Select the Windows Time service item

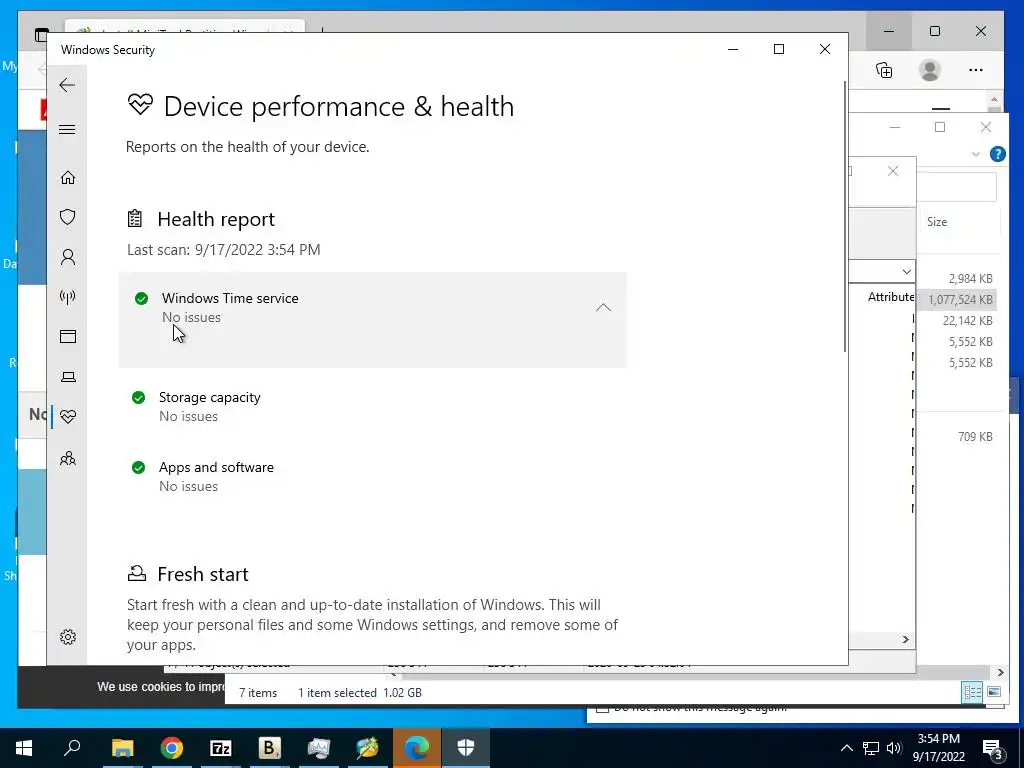pos(372,319)
